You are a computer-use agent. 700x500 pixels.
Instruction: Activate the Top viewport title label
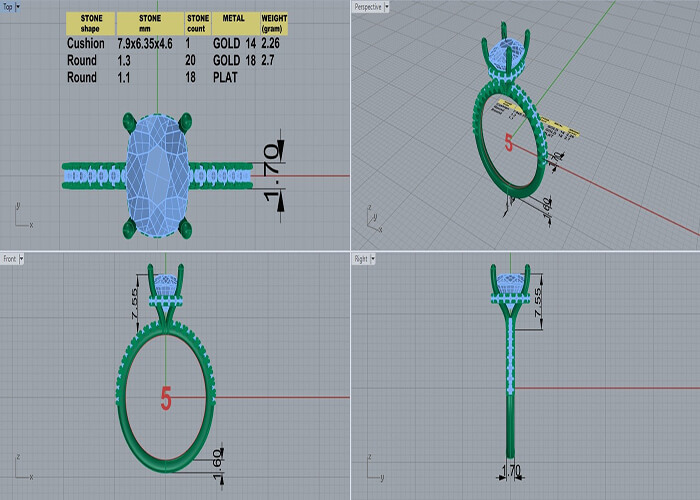point(8,7)
